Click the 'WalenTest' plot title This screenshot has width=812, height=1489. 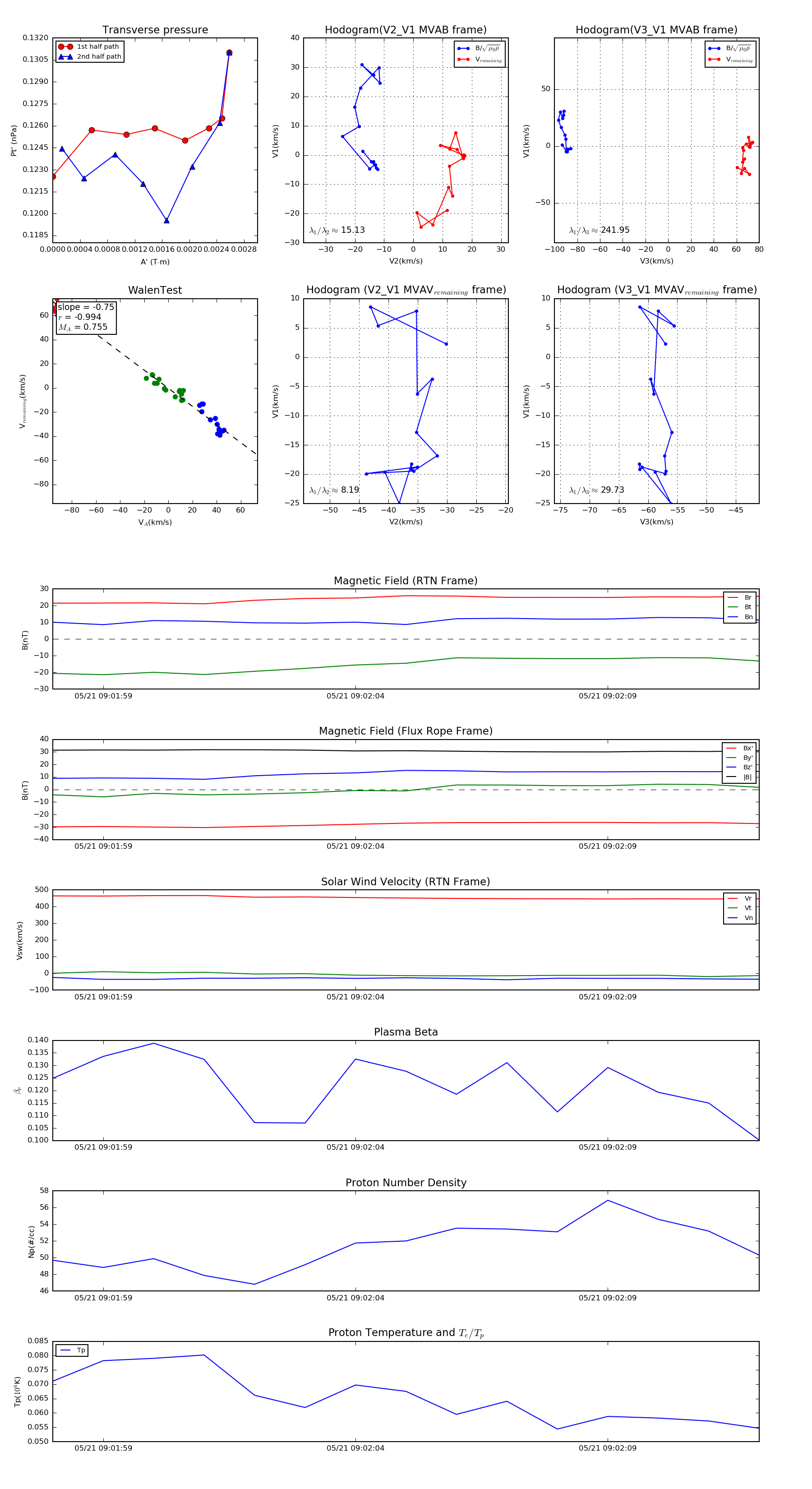(155, 290)
